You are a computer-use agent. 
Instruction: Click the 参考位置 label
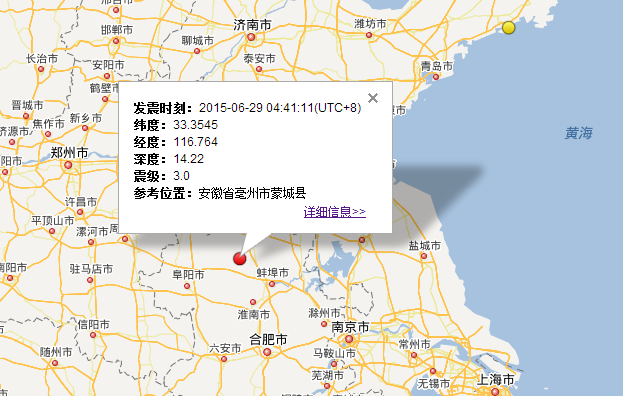163,193
